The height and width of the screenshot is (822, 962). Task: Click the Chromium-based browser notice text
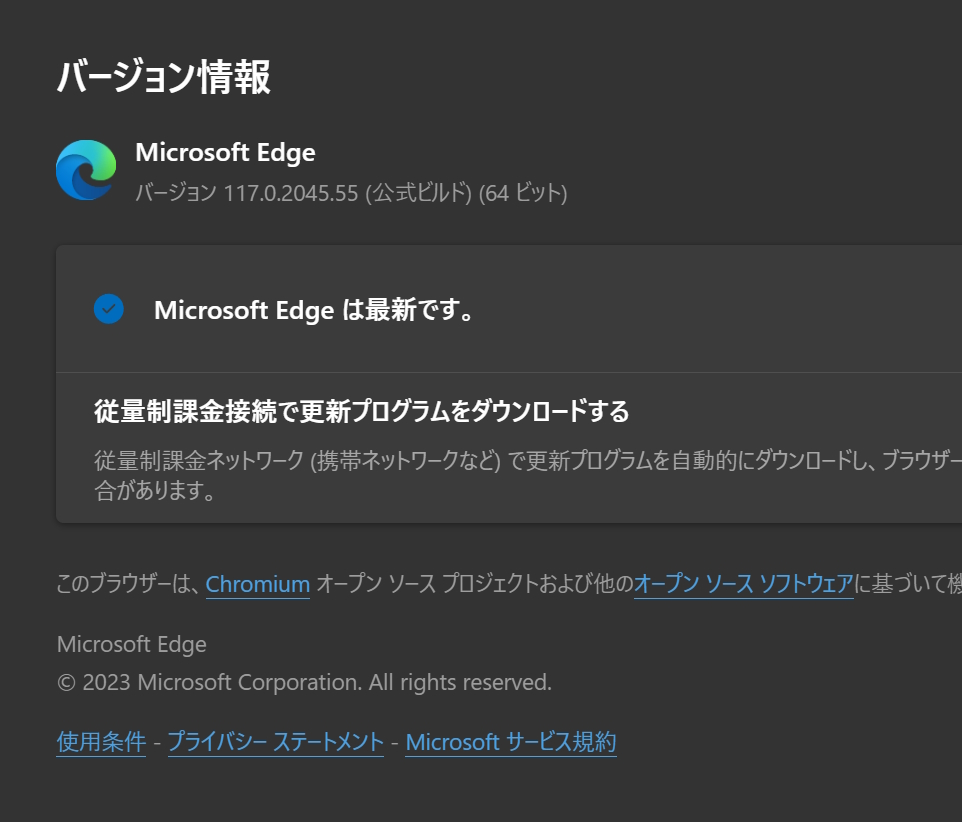coord(480,585)
